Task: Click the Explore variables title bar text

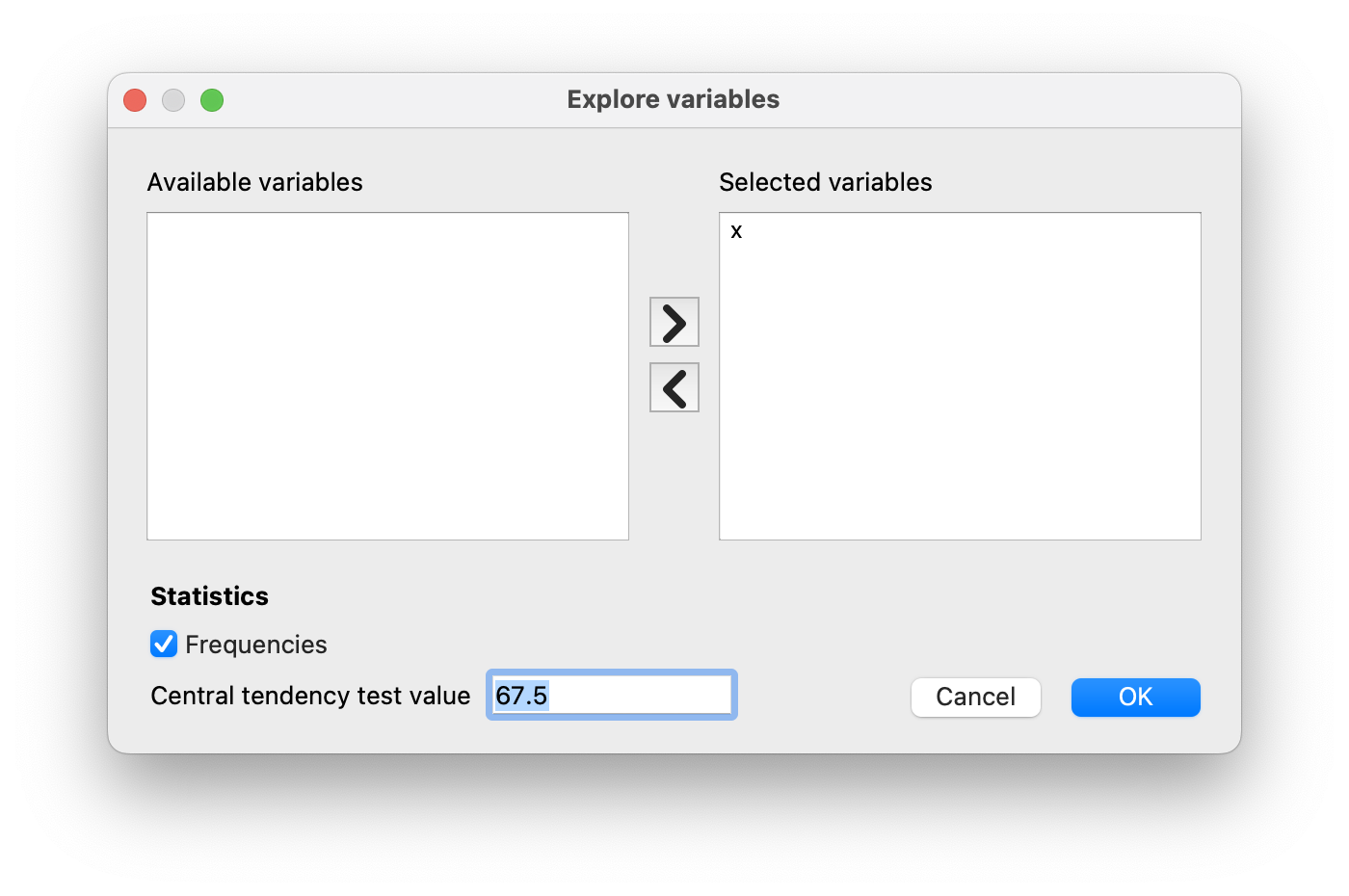Action: (673, 99)
